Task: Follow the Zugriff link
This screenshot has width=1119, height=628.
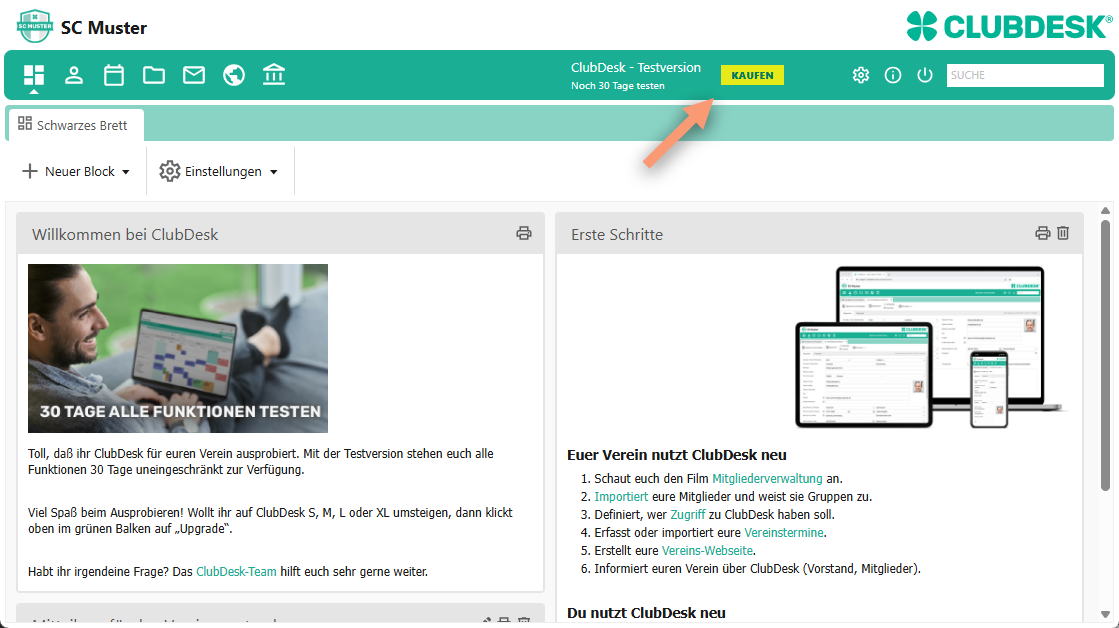Action: point(688,515)
